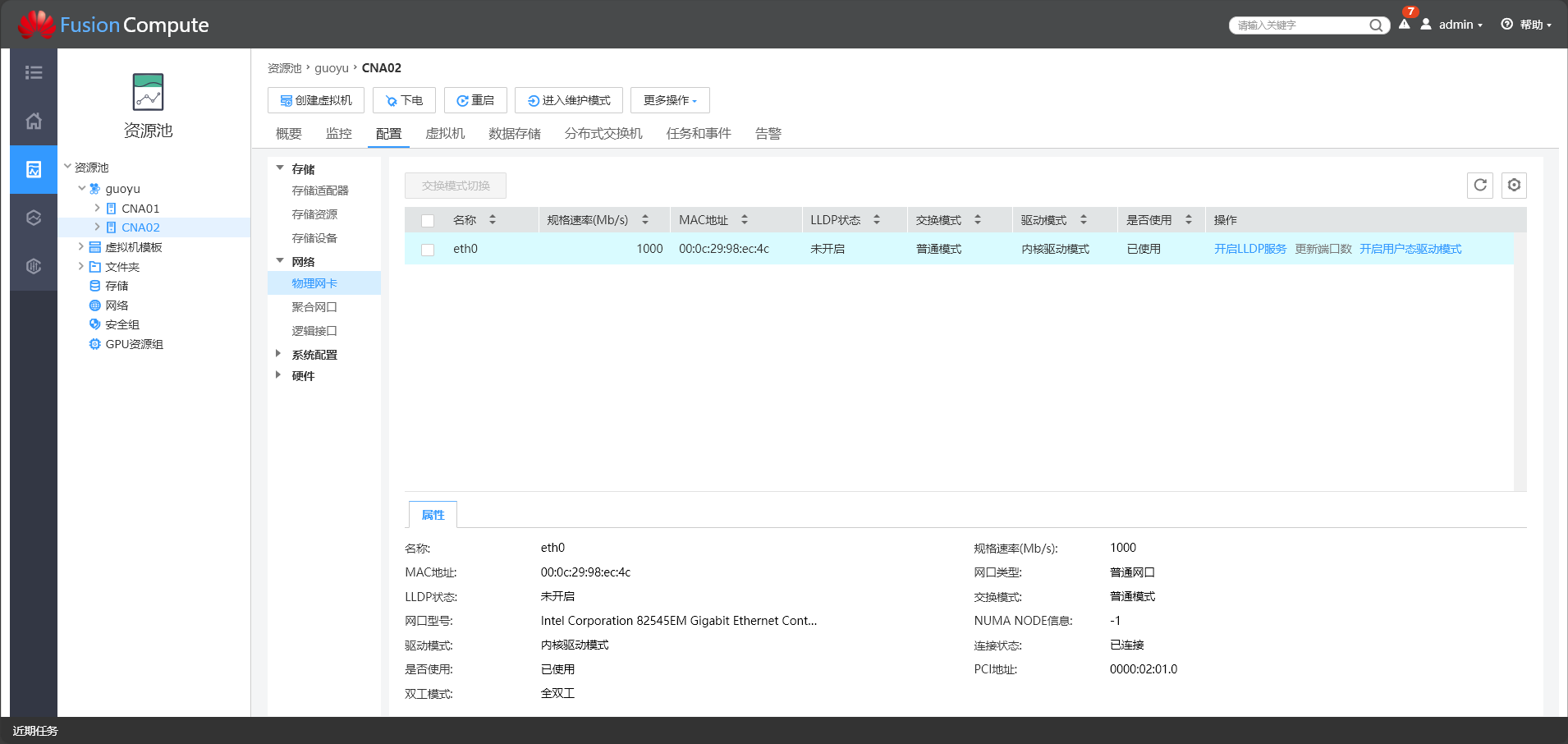Switch to the 告警 tab
This screenshot has width=1568, height=744.
click(768, 133)
